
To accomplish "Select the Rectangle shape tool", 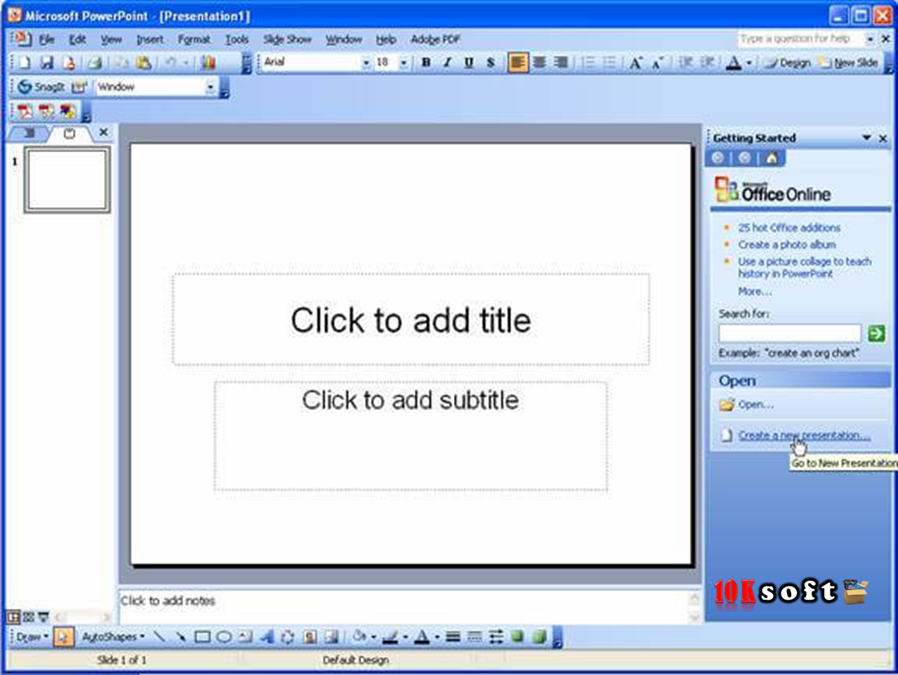I will (202, 637).
